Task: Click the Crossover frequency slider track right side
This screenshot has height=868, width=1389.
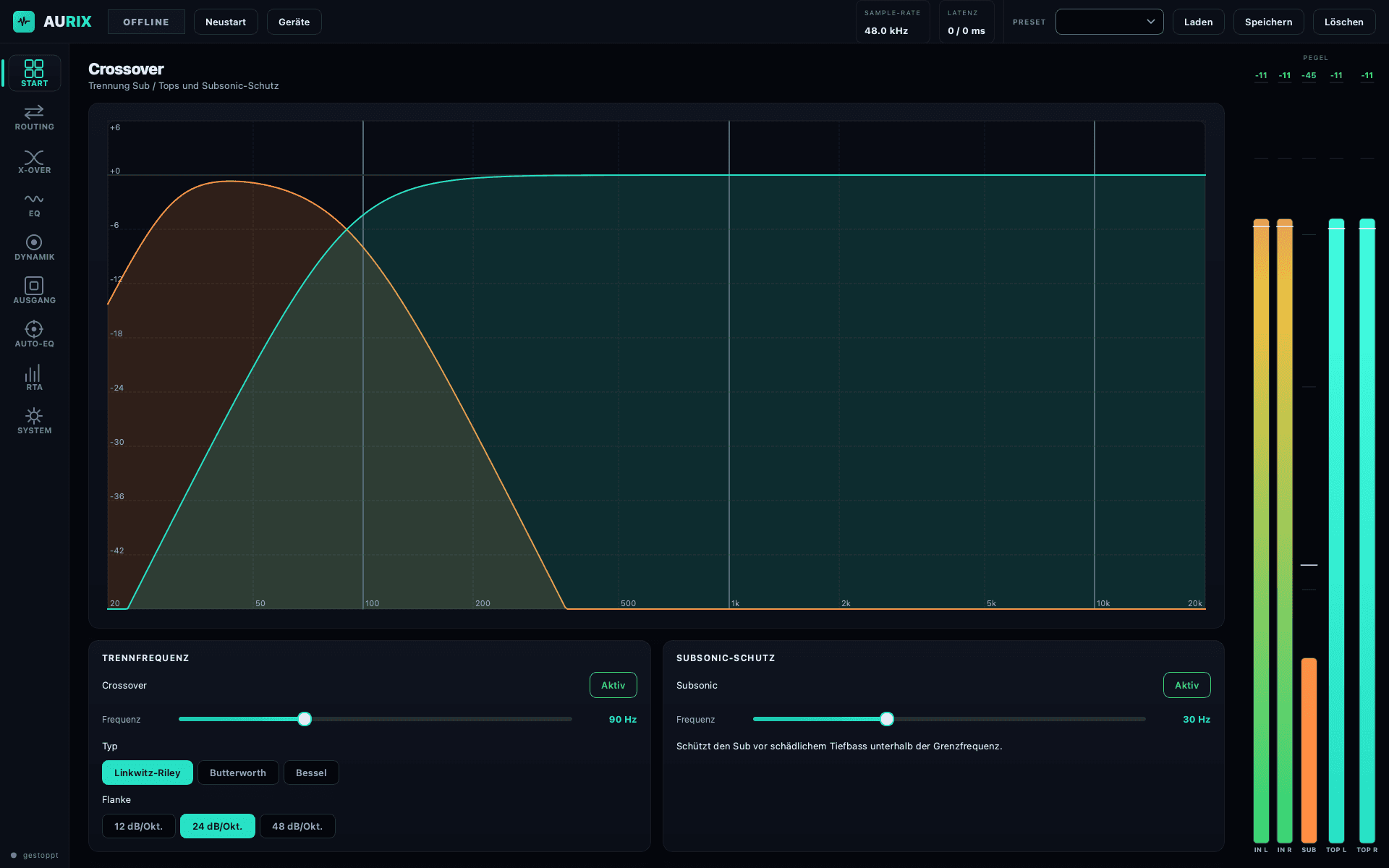Action: click(x=442, y=719)
